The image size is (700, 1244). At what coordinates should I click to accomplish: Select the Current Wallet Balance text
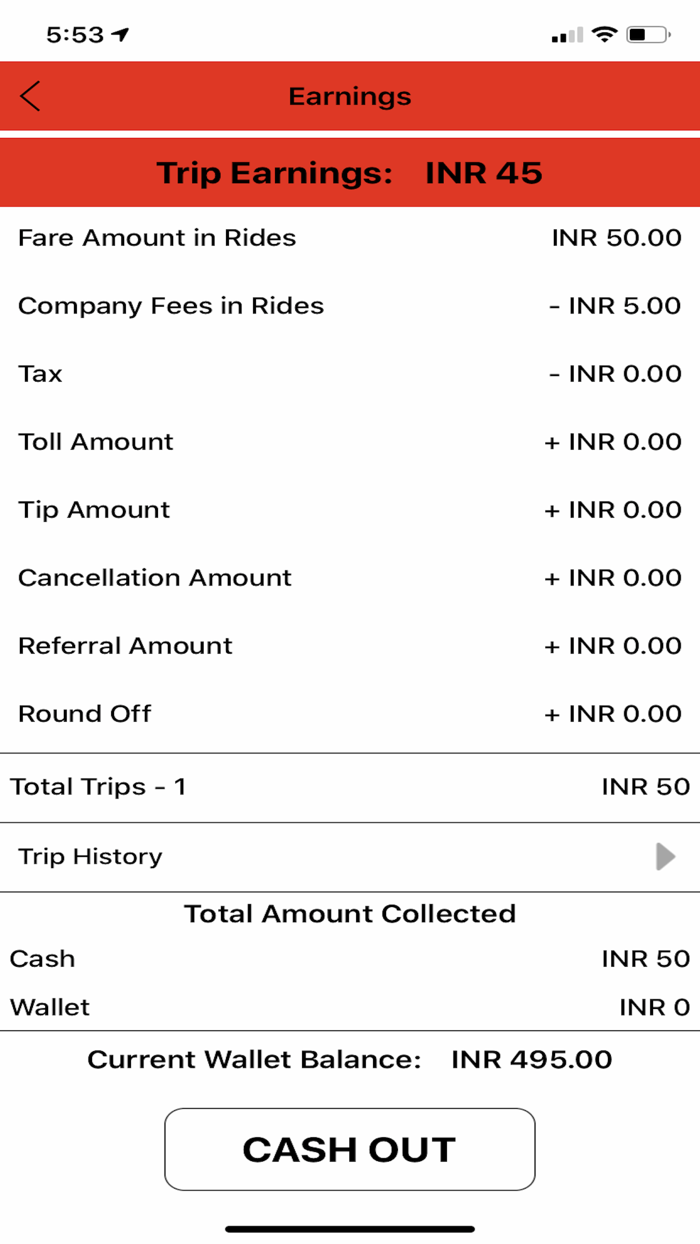coord(350,1059)
